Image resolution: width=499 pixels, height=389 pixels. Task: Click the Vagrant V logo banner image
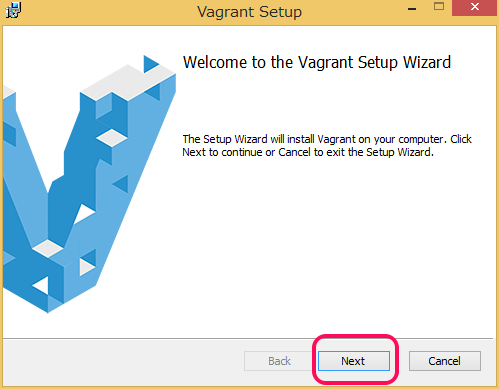pos(89,183)
